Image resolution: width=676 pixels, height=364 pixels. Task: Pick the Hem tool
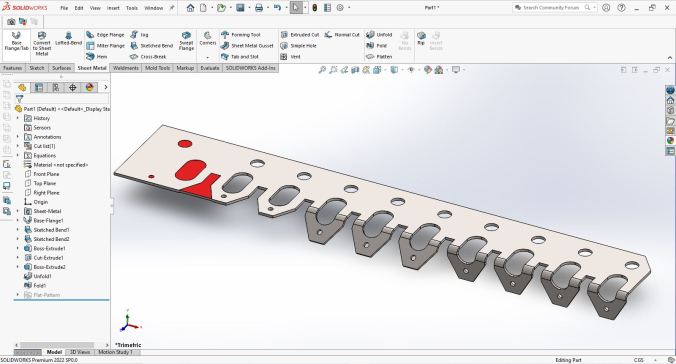pyautogui.click(x=97, y=56)
